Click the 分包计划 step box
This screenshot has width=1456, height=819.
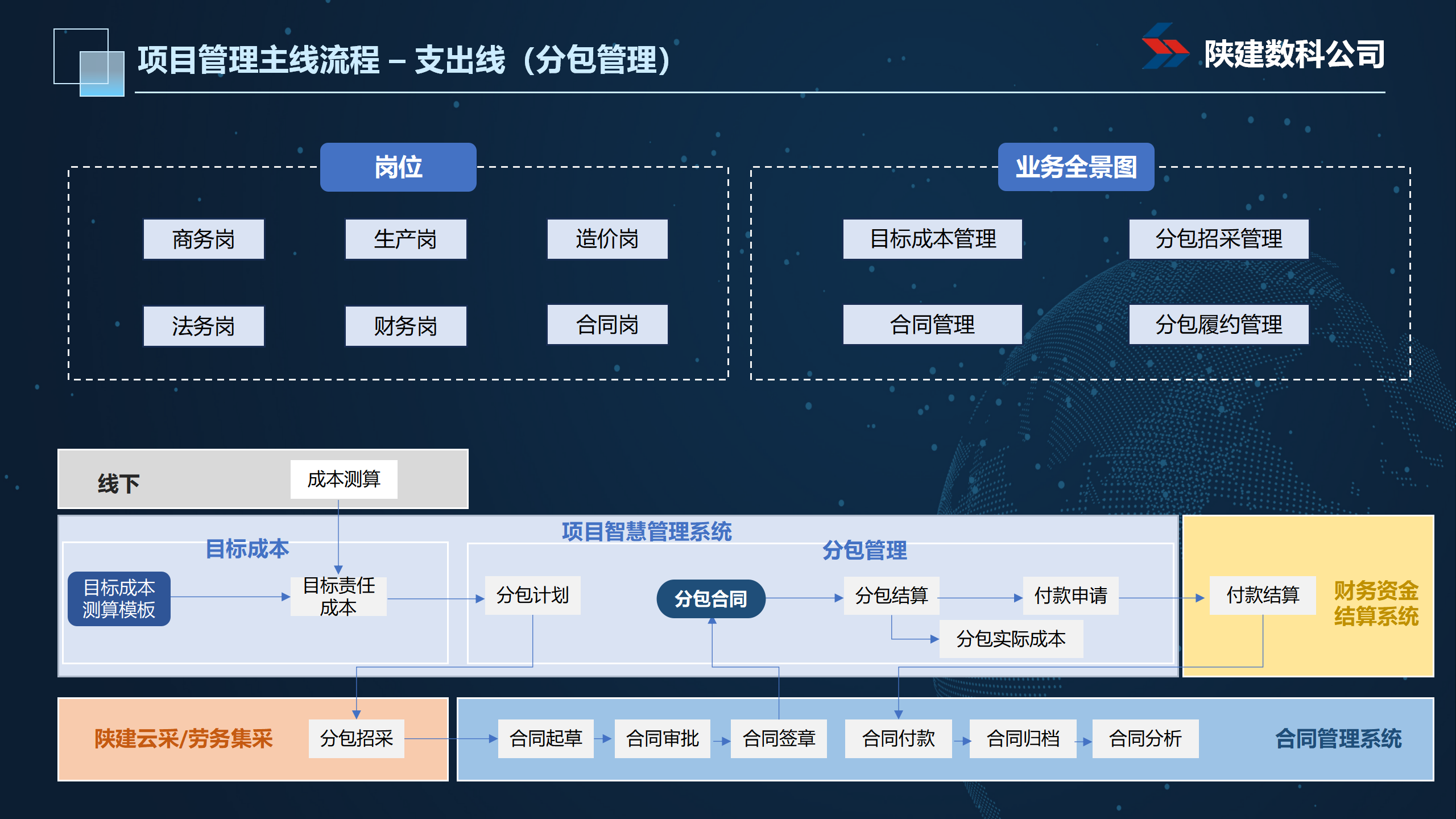click(532, 595)
